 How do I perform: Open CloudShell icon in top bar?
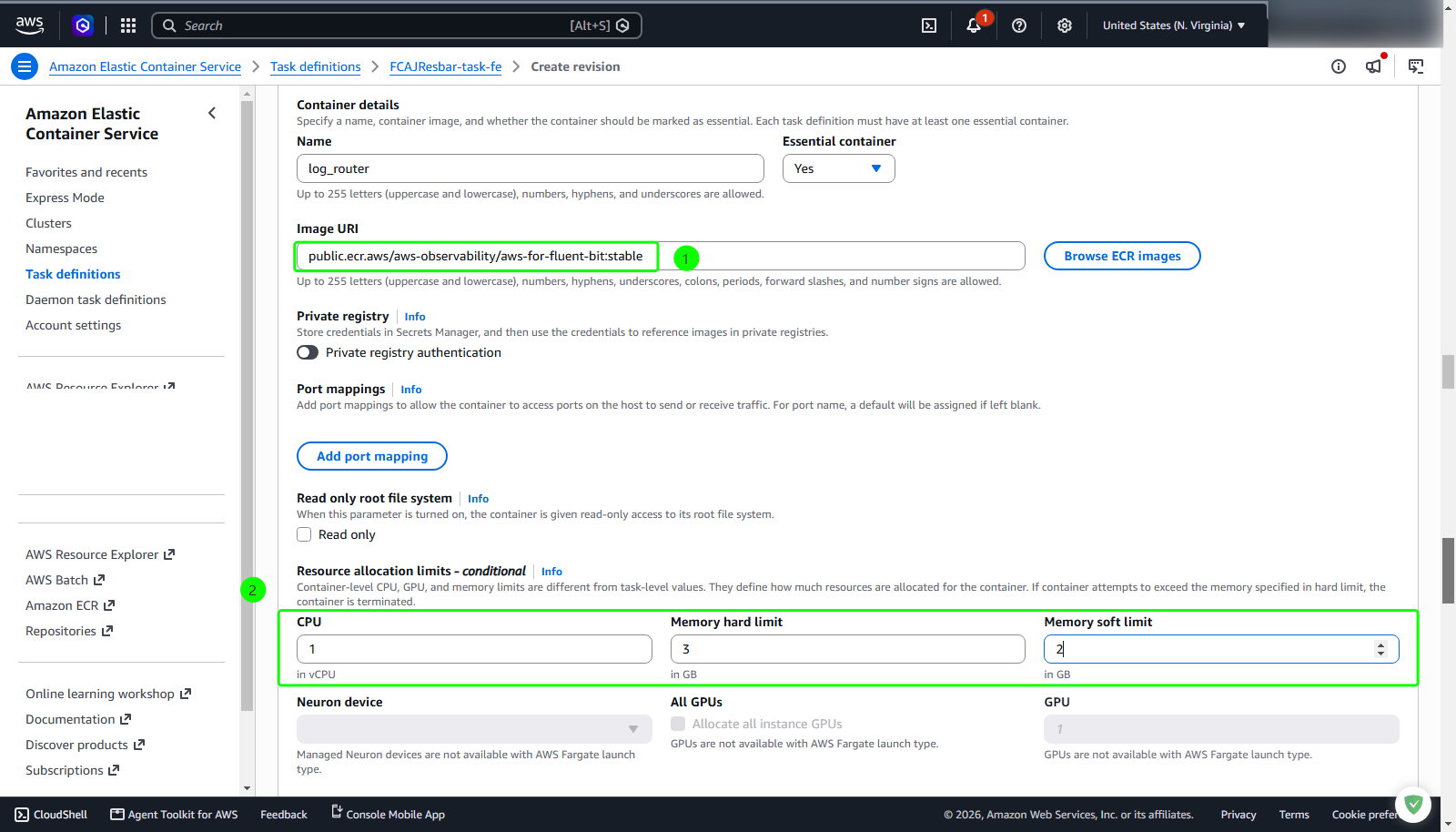pyautogui.click(x=929, y=25)
